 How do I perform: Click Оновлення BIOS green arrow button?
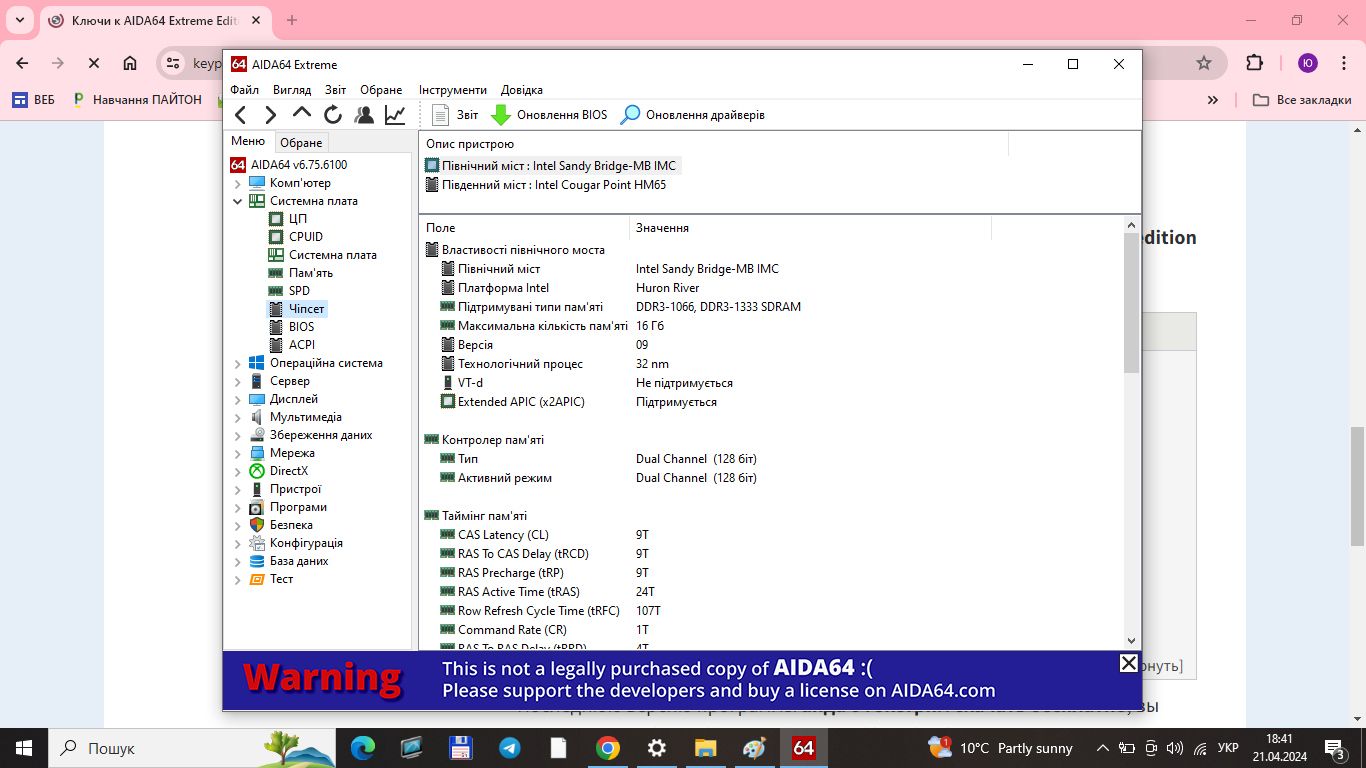tap(549, 115)
